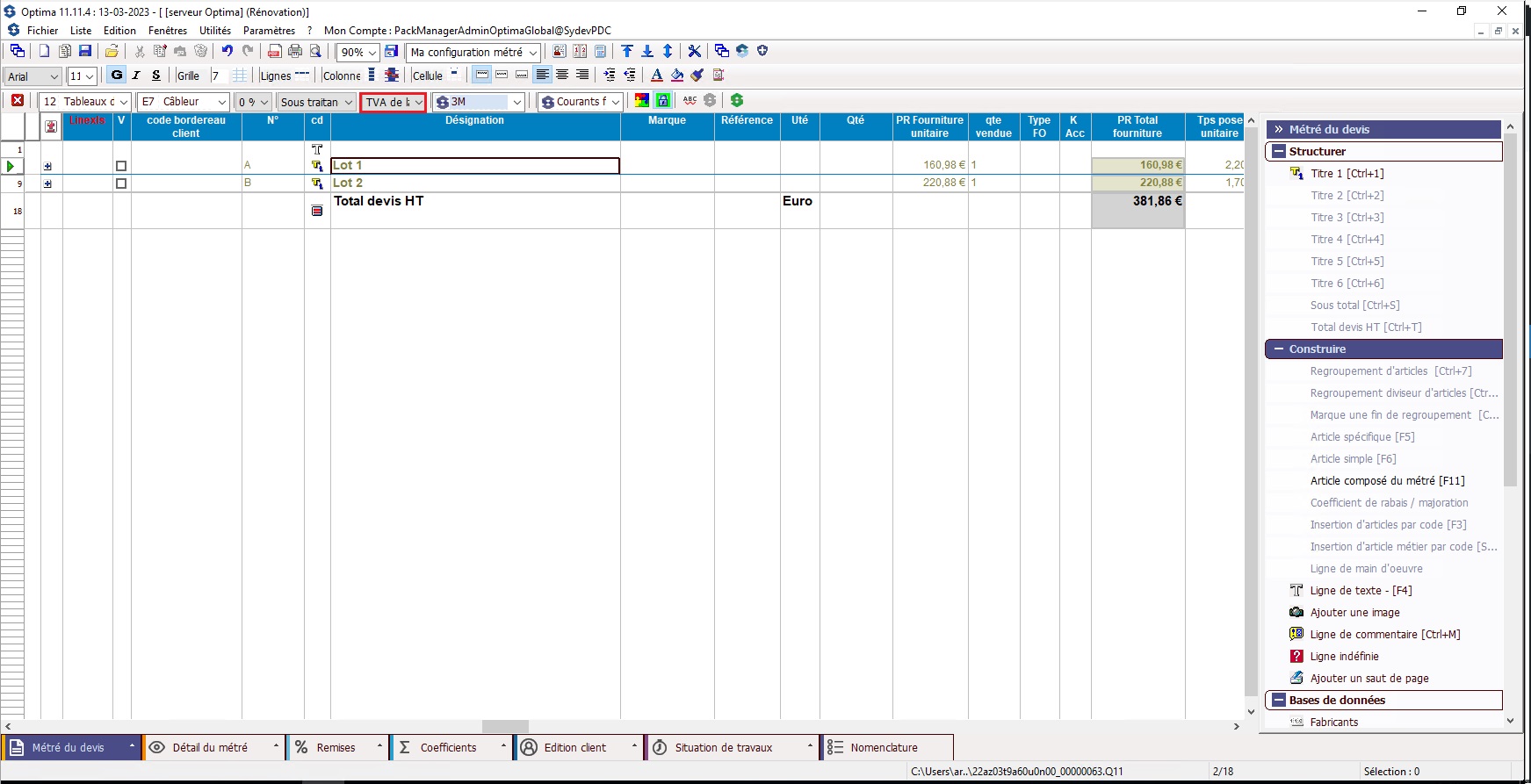Open print preview magnifier icon

pyautogui.click(x=315, y=52)
